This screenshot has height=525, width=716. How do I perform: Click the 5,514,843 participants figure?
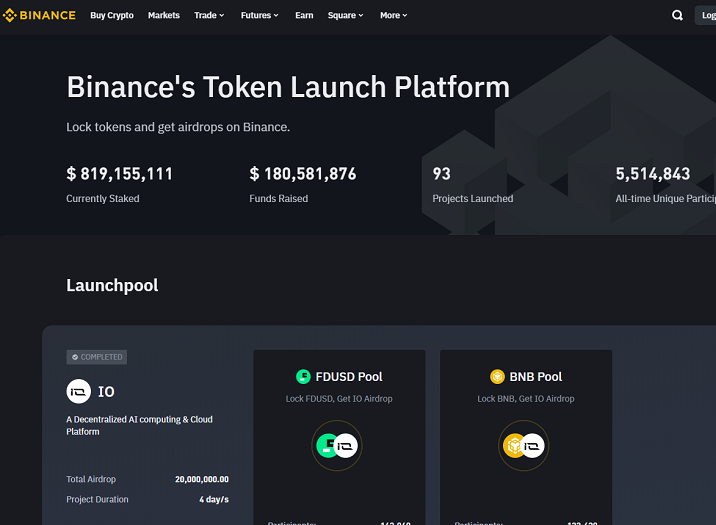point(653,174)
